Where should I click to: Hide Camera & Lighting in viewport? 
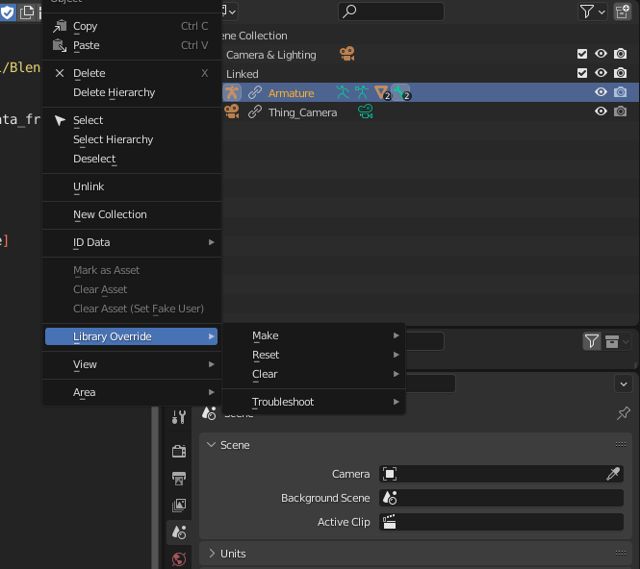pos(601,54)
